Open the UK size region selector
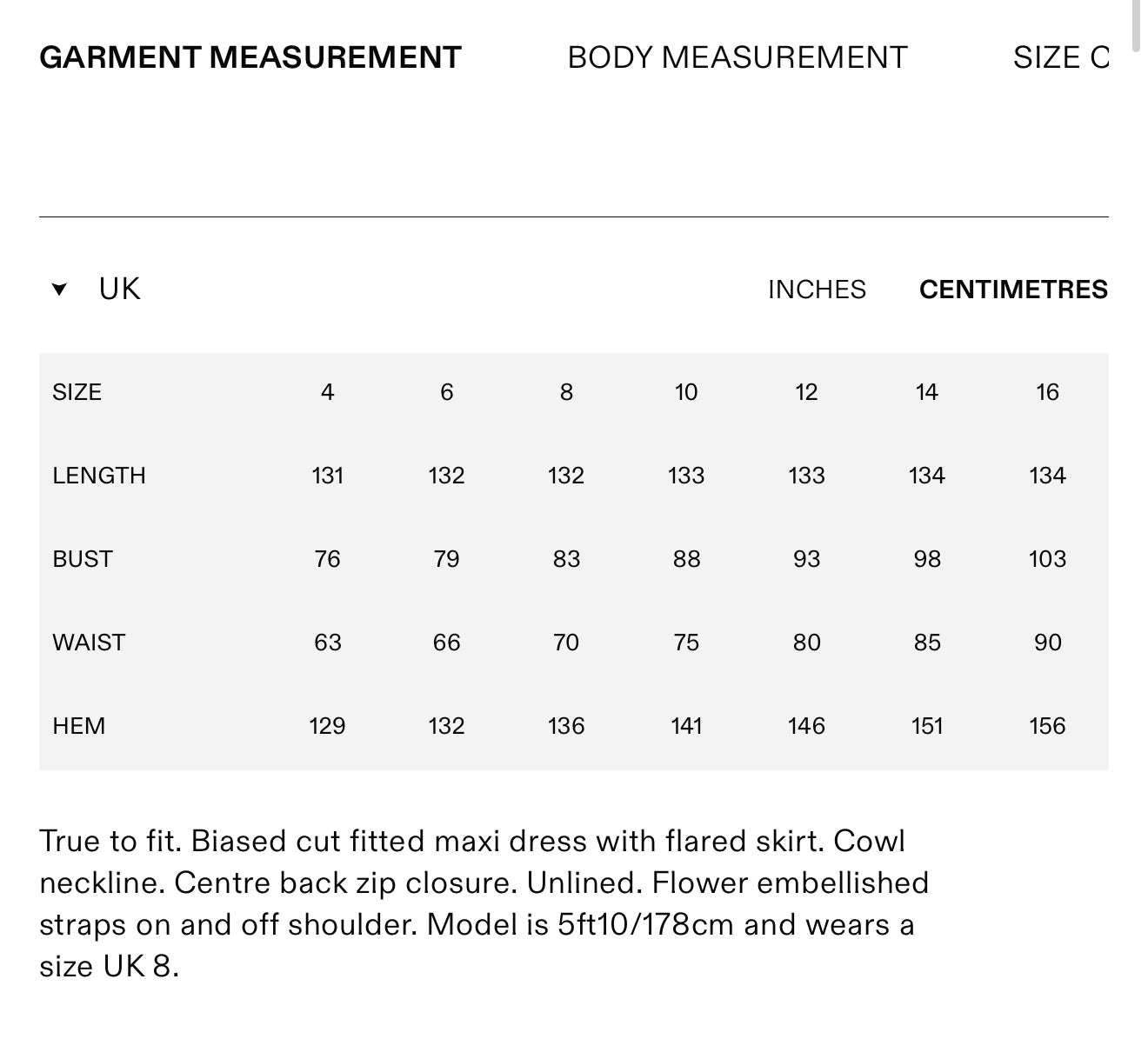 pyautogui.click(x=119, y=289)
